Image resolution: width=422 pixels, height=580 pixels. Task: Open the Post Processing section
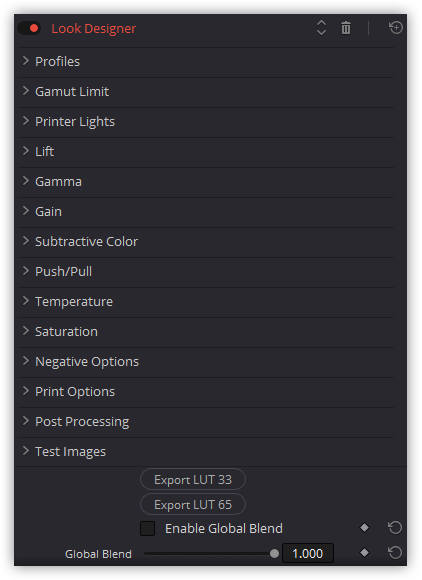pyautogui.click(x=206, y=422)
